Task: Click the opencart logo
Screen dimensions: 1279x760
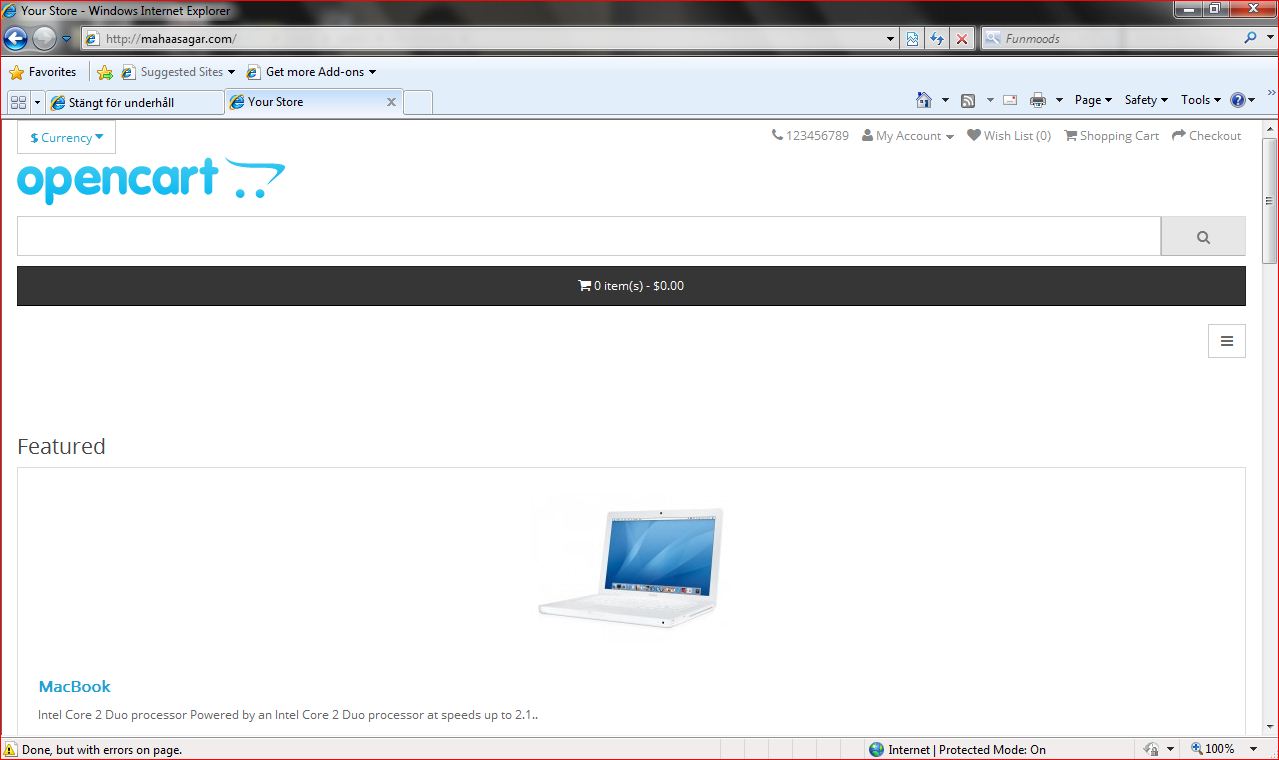Action: (151, 180)
